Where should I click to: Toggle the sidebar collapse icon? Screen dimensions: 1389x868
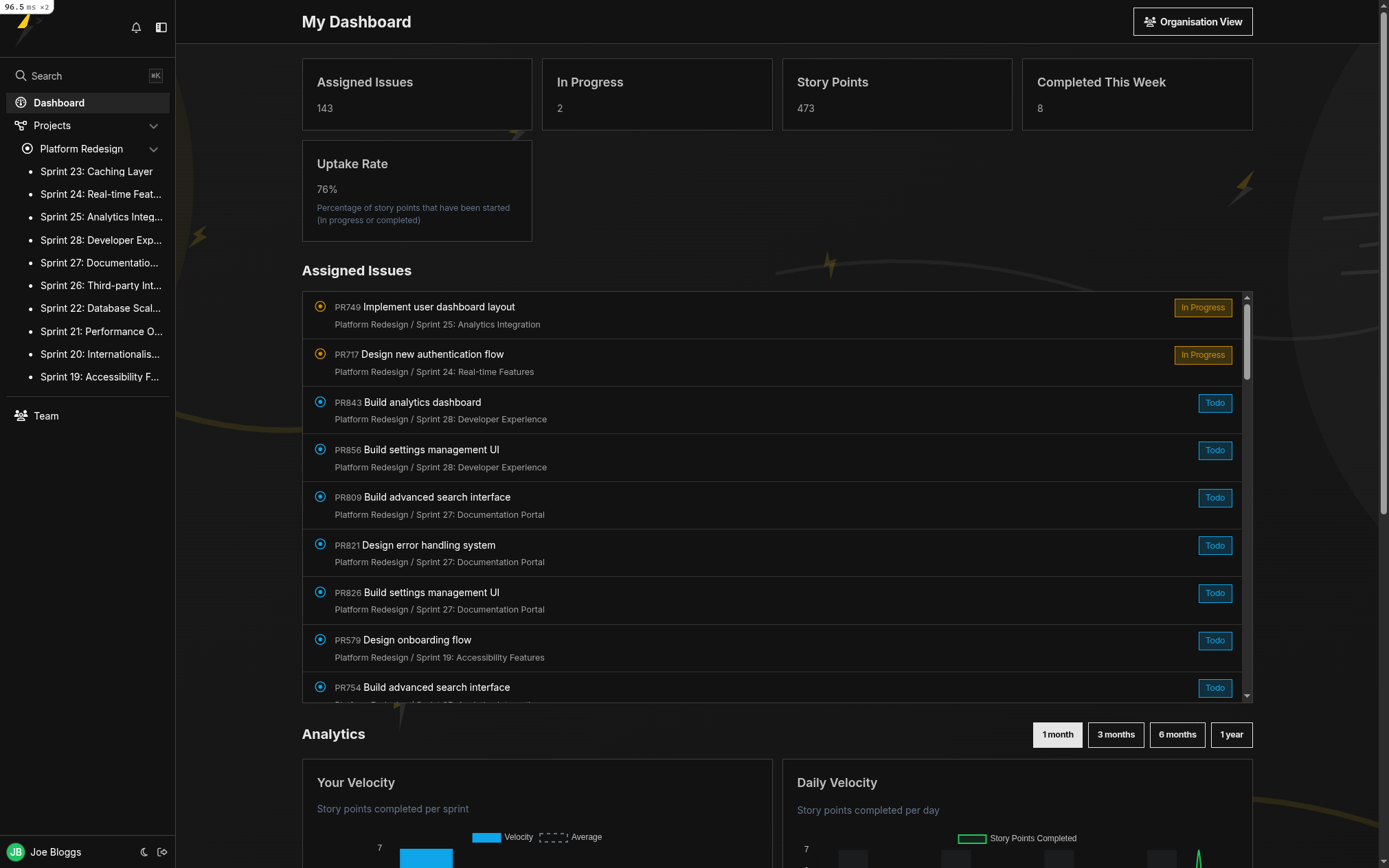(x=161, y=27)
